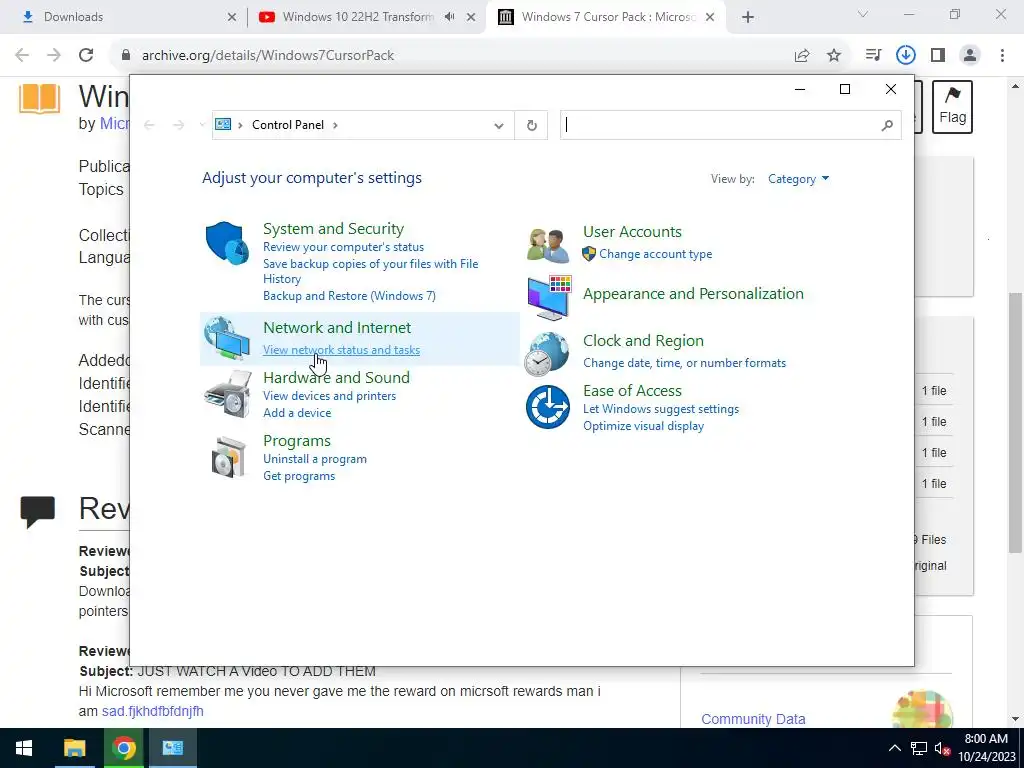Open Hardware and Sound printer icon
Screen dimensions: 1024x768
[x=227, y=394]
